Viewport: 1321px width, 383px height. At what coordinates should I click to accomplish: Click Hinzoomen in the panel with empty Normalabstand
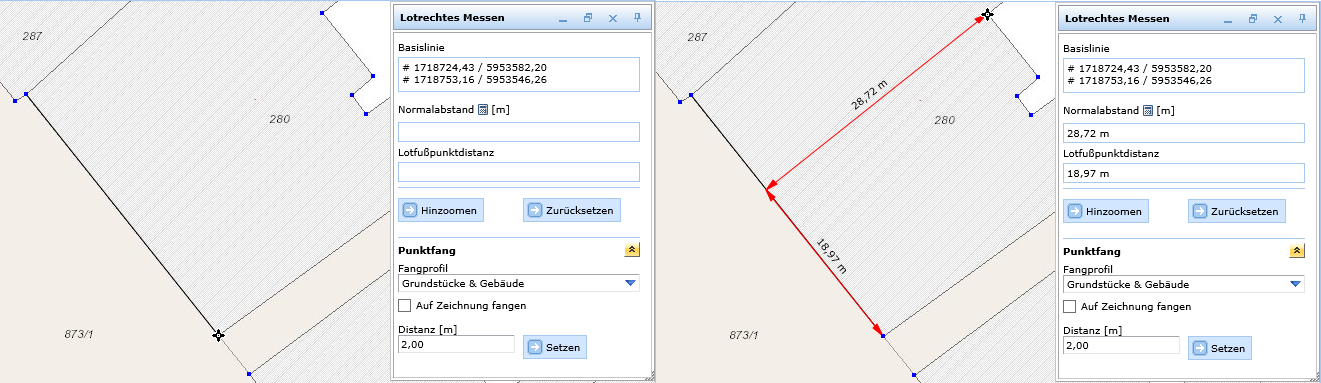[x=441, y=211]
